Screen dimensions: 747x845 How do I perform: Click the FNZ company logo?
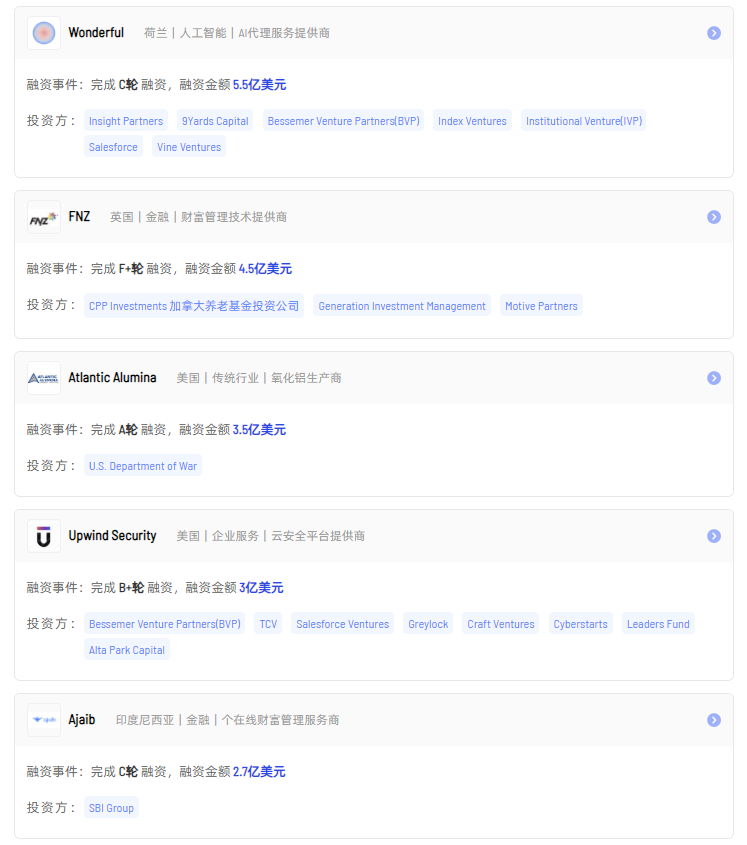[44, 217]
